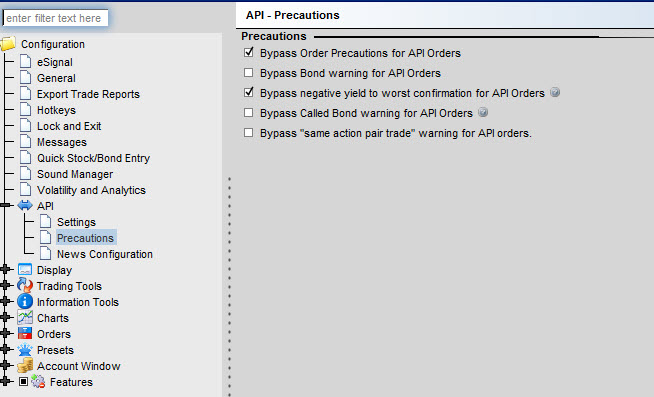Viewport: 654px width, 397px height.
Task: Toggle Bypass Called Bond warning checkbox
Action: coord(249,113)
